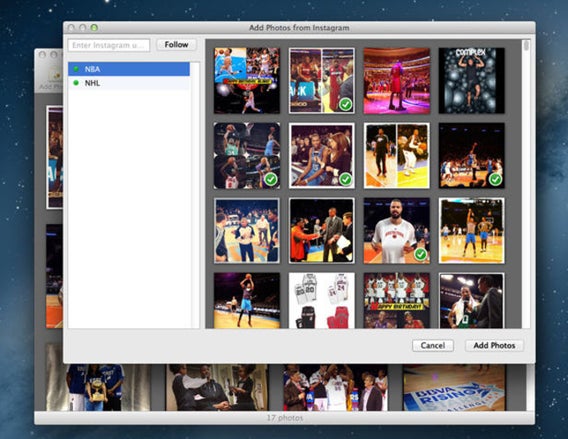Click the Follow button
The height and width of the screenshot is (439, 568).
tap(176, 45)
